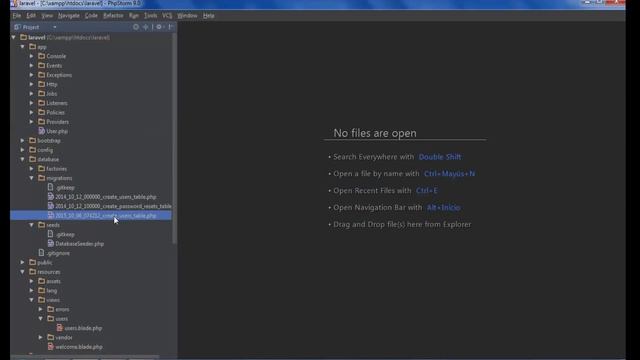
Task: Collapse the database folder
Action: point(23,159)
